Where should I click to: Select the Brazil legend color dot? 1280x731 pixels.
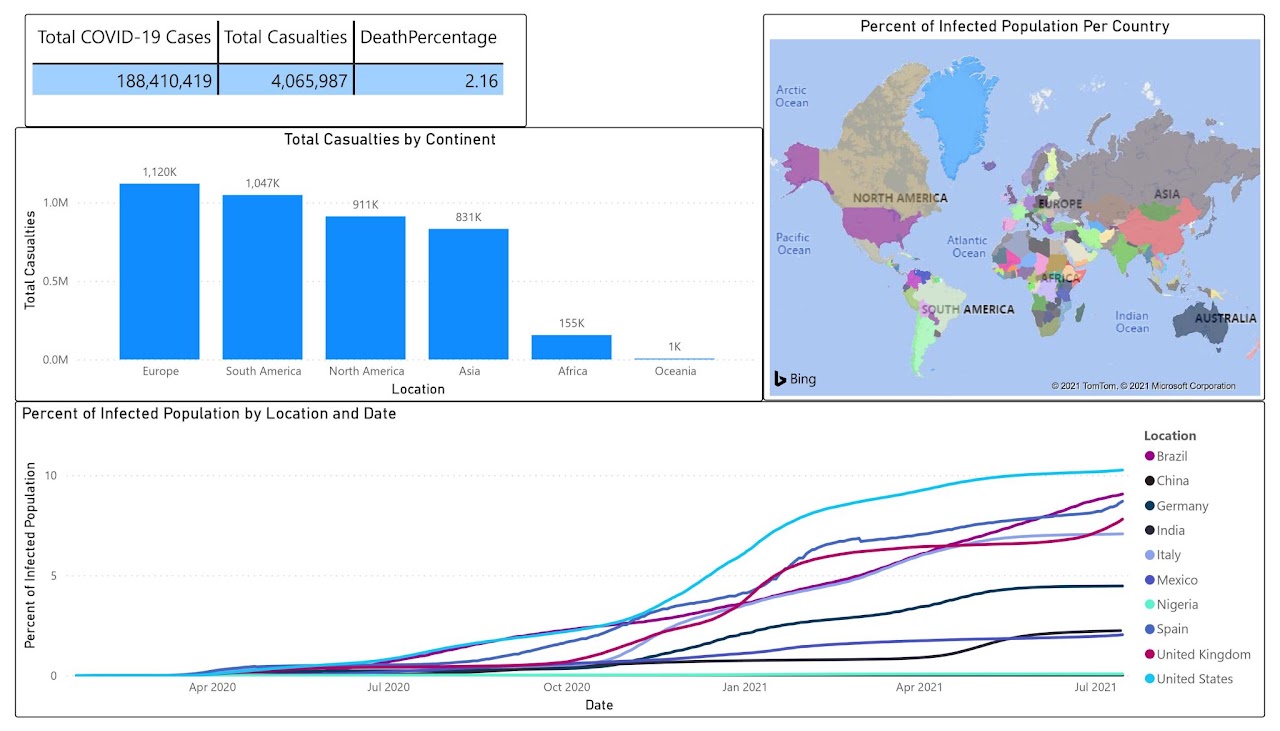tap(1150, 456)
